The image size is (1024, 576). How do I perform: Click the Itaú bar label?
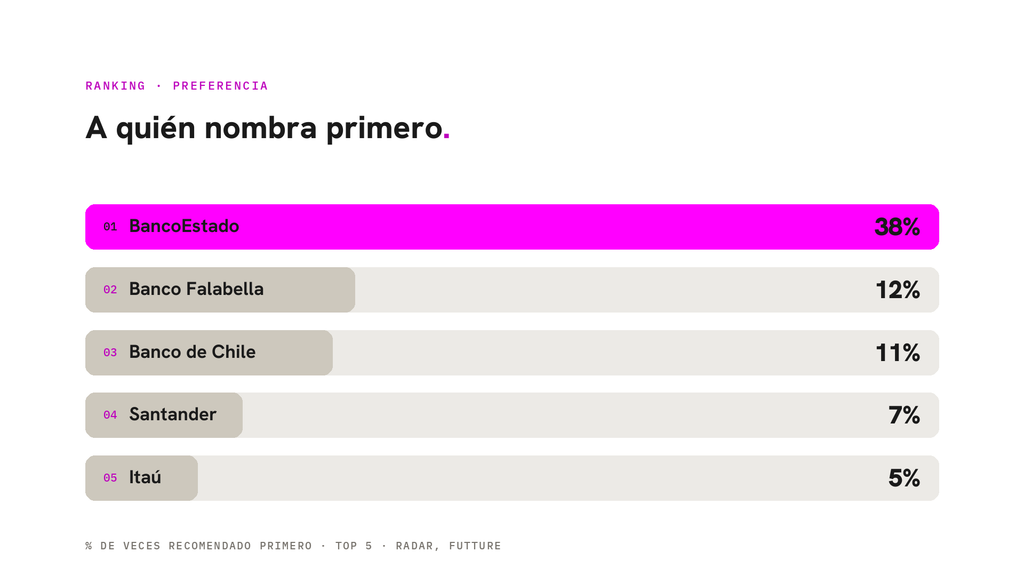145,477
